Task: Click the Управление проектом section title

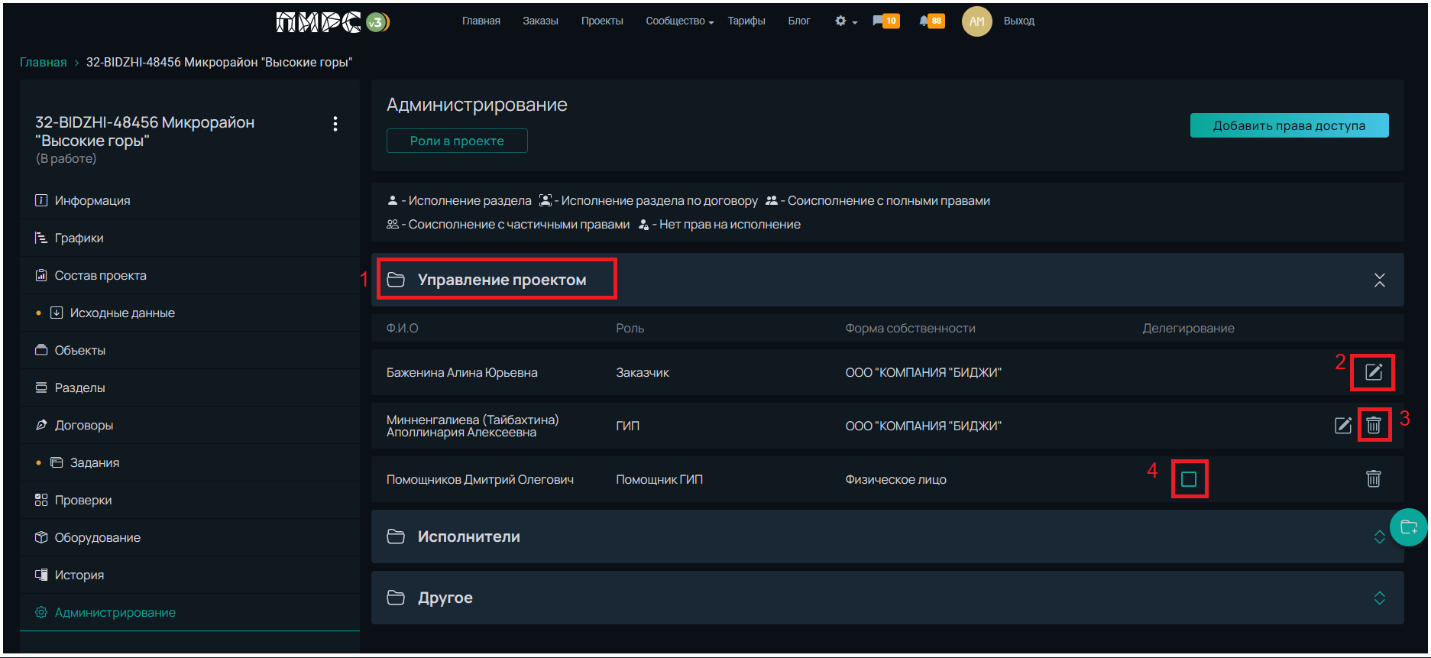Action: pyautogui.click(x=502, y=280)
